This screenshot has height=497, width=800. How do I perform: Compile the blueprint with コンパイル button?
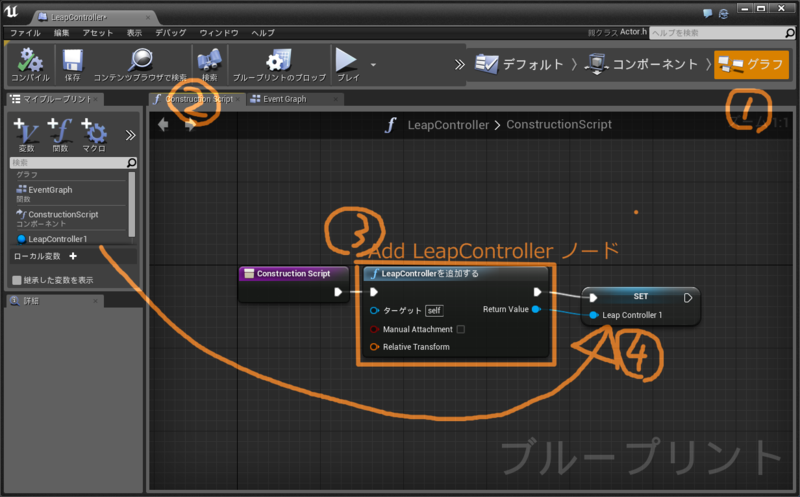coord(30,64)
